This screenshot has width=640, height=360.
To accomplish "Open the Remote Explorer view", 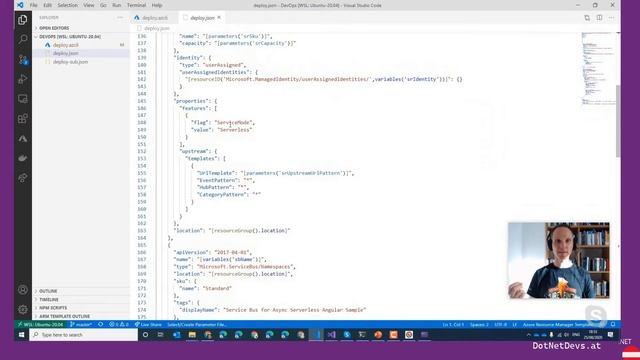I will coord(22,99).
